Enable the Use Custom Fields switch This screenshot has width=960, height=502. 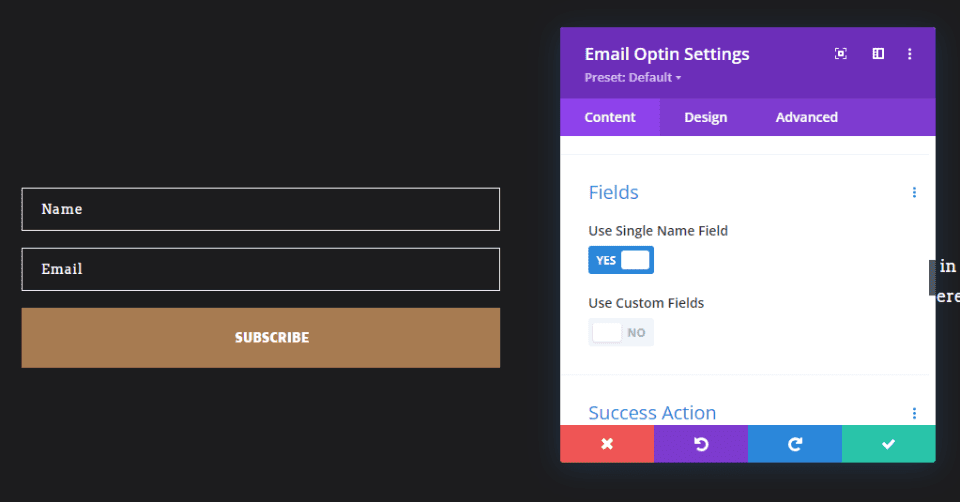coord(621,332)
